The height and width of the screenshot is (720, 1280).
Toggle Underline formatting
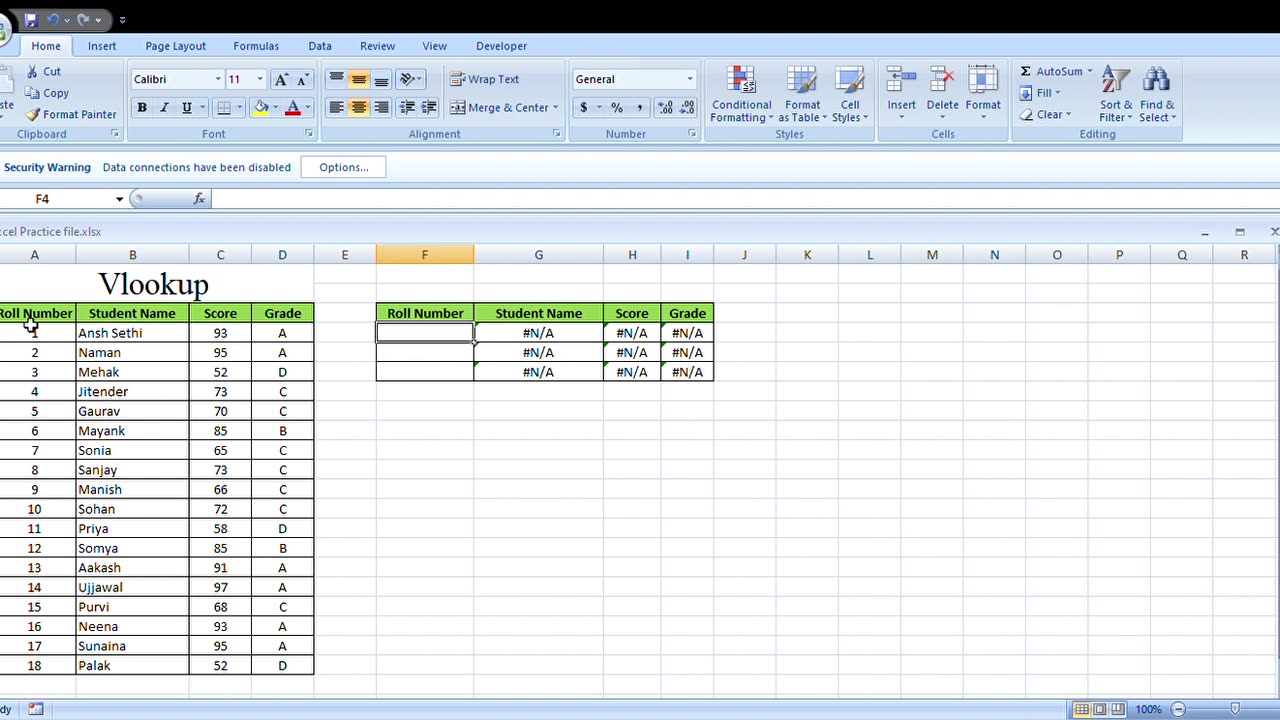click(186, 108)
